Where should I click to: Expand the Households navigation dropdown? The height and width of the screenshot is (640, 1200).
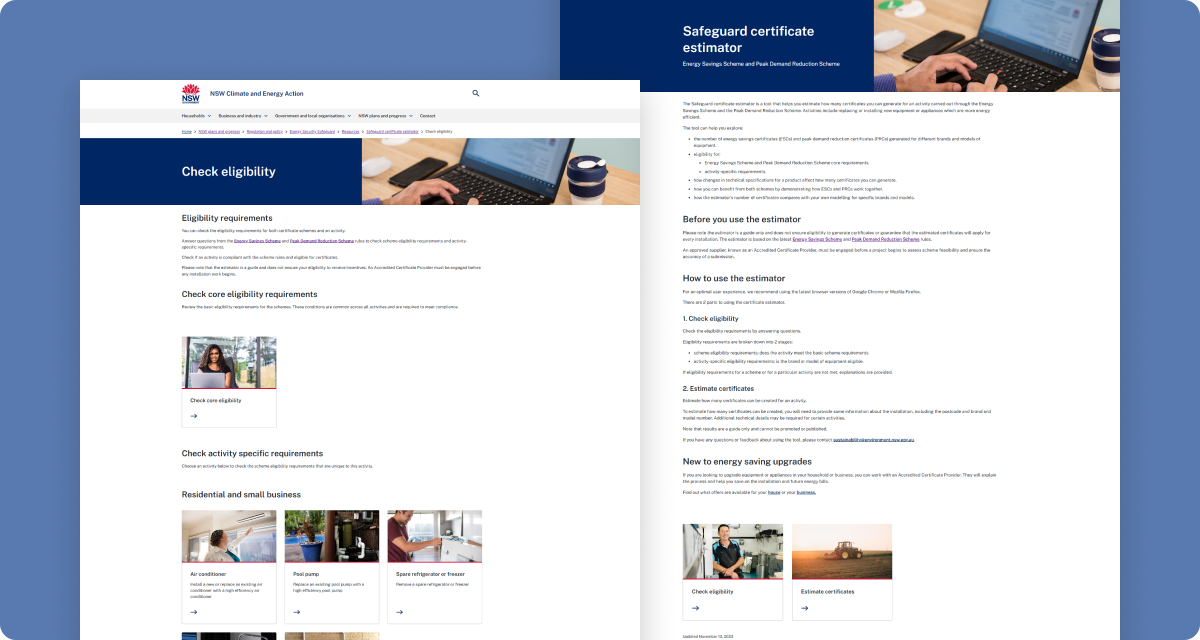(196, 116)
